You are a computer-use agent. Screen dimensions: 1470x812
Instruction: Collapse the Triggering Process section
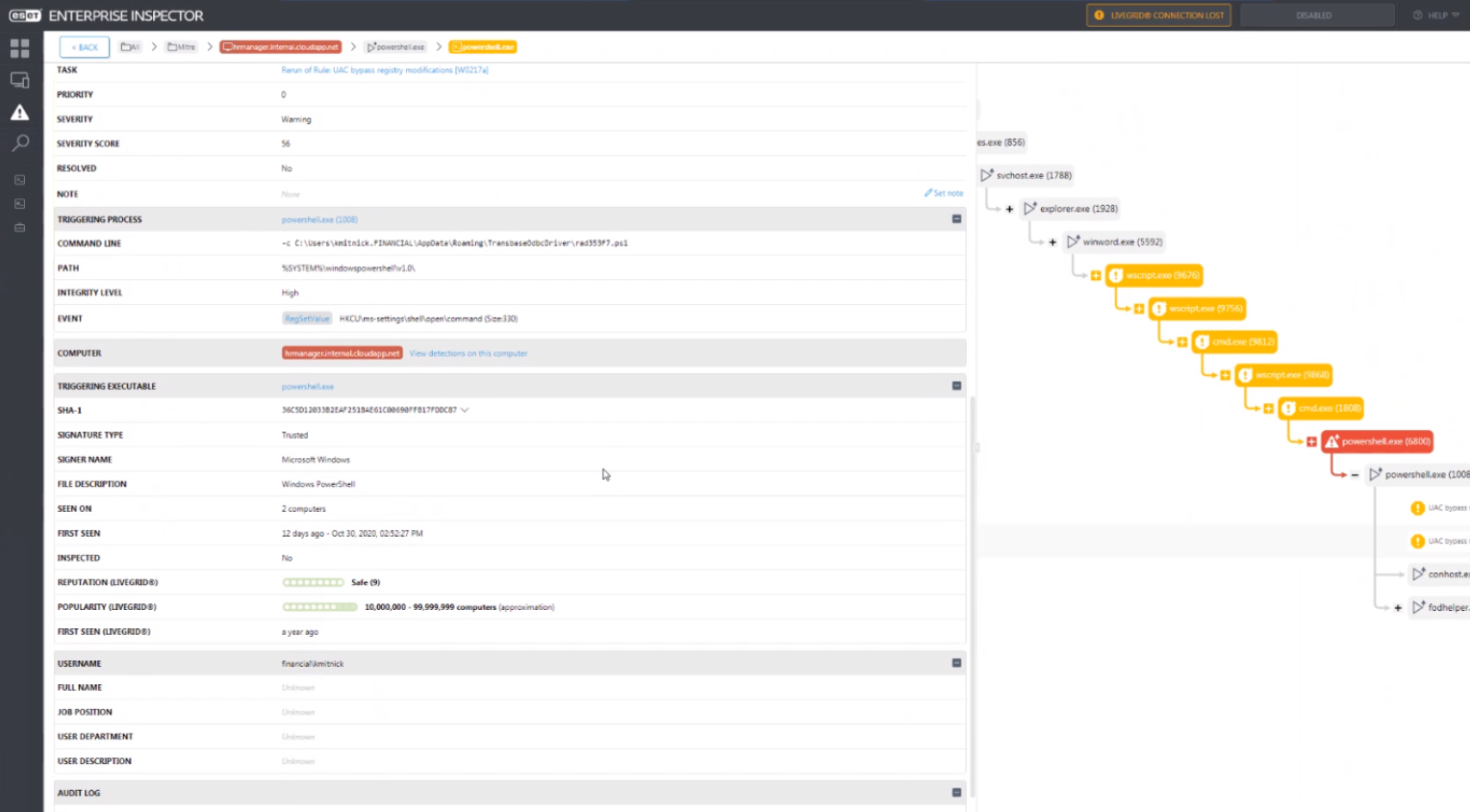(x=956, y=219)
